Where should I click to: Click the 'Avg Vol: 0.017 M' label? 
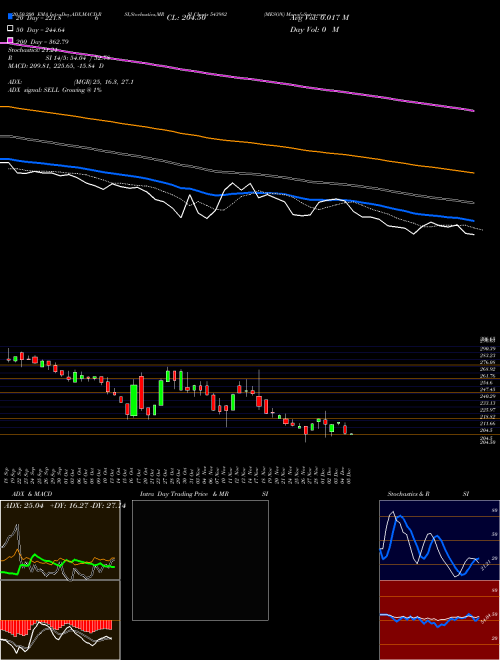click(319, 18)
